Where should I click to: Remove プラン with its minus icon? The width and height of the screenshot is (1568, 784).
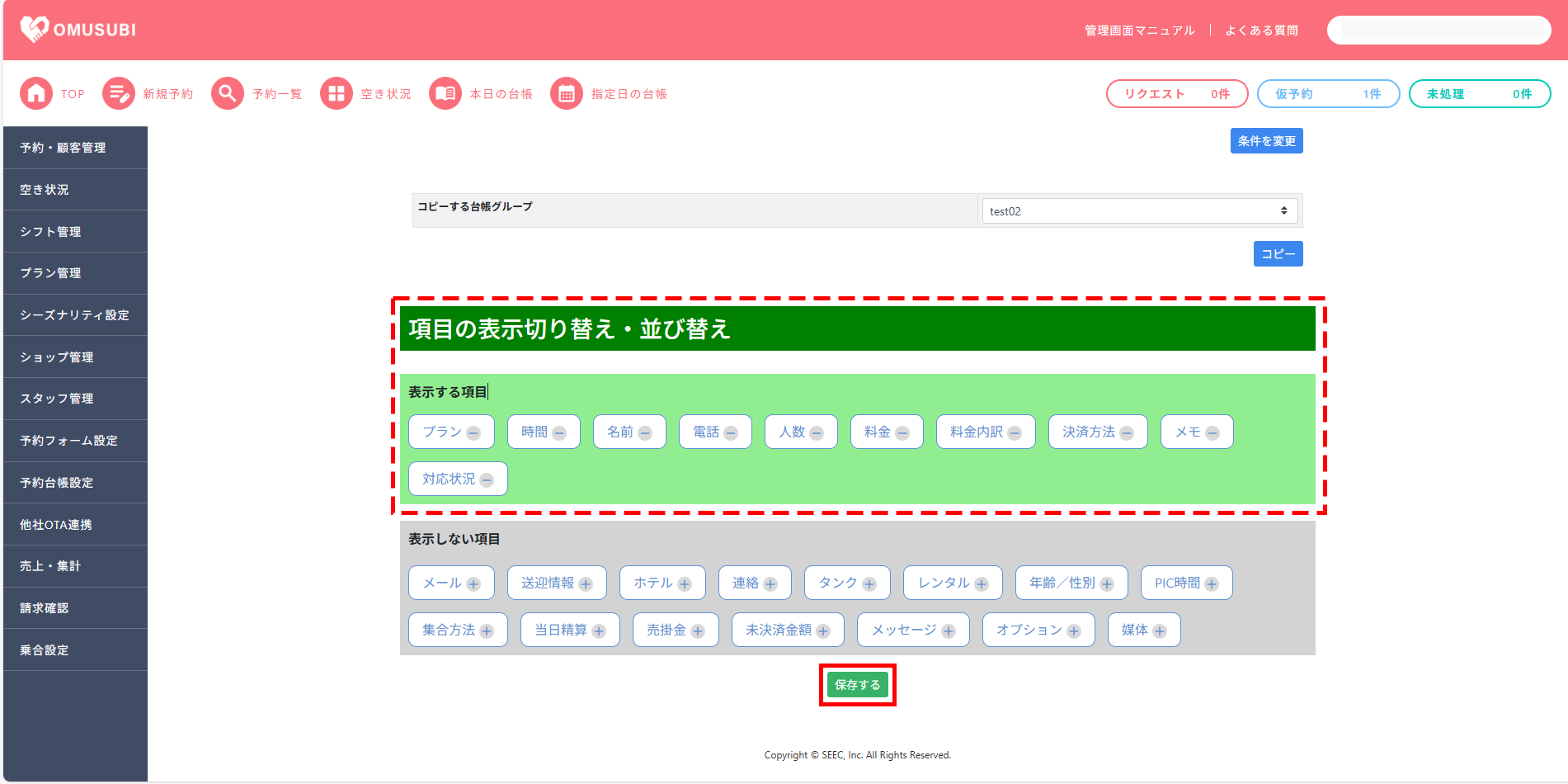473,433
